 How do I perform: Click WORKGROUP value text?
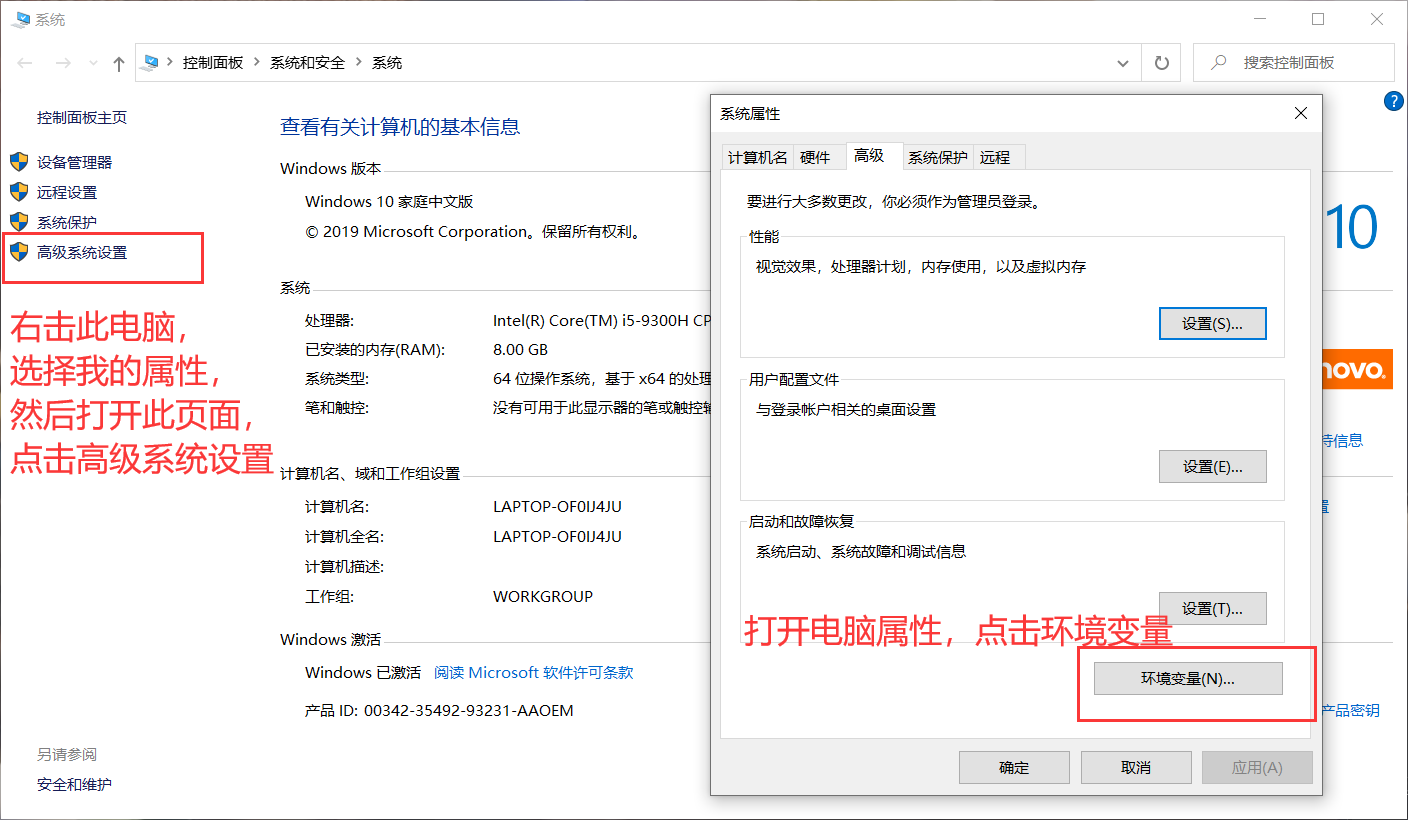(543, 596)
